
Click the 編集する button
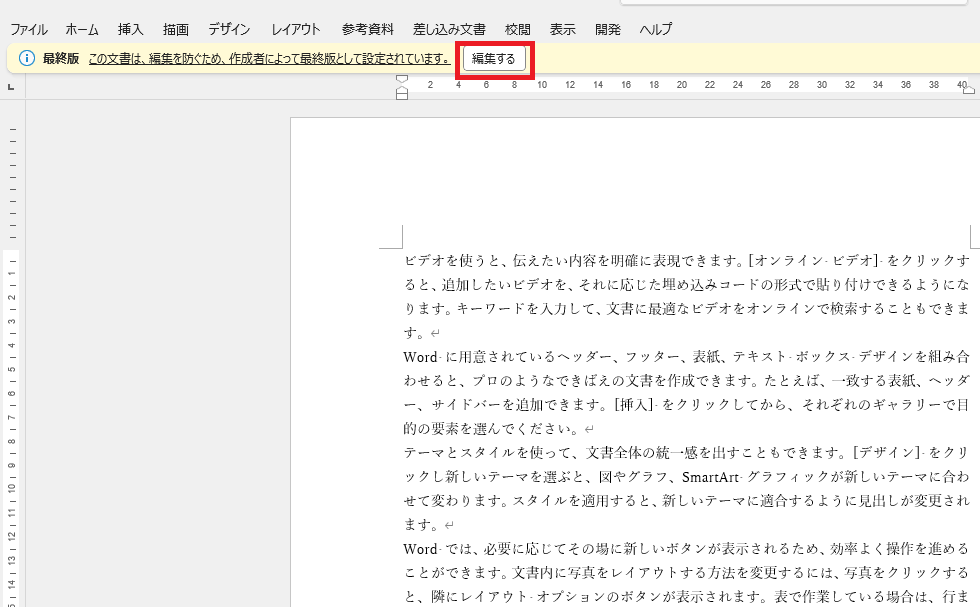[494, 59]
